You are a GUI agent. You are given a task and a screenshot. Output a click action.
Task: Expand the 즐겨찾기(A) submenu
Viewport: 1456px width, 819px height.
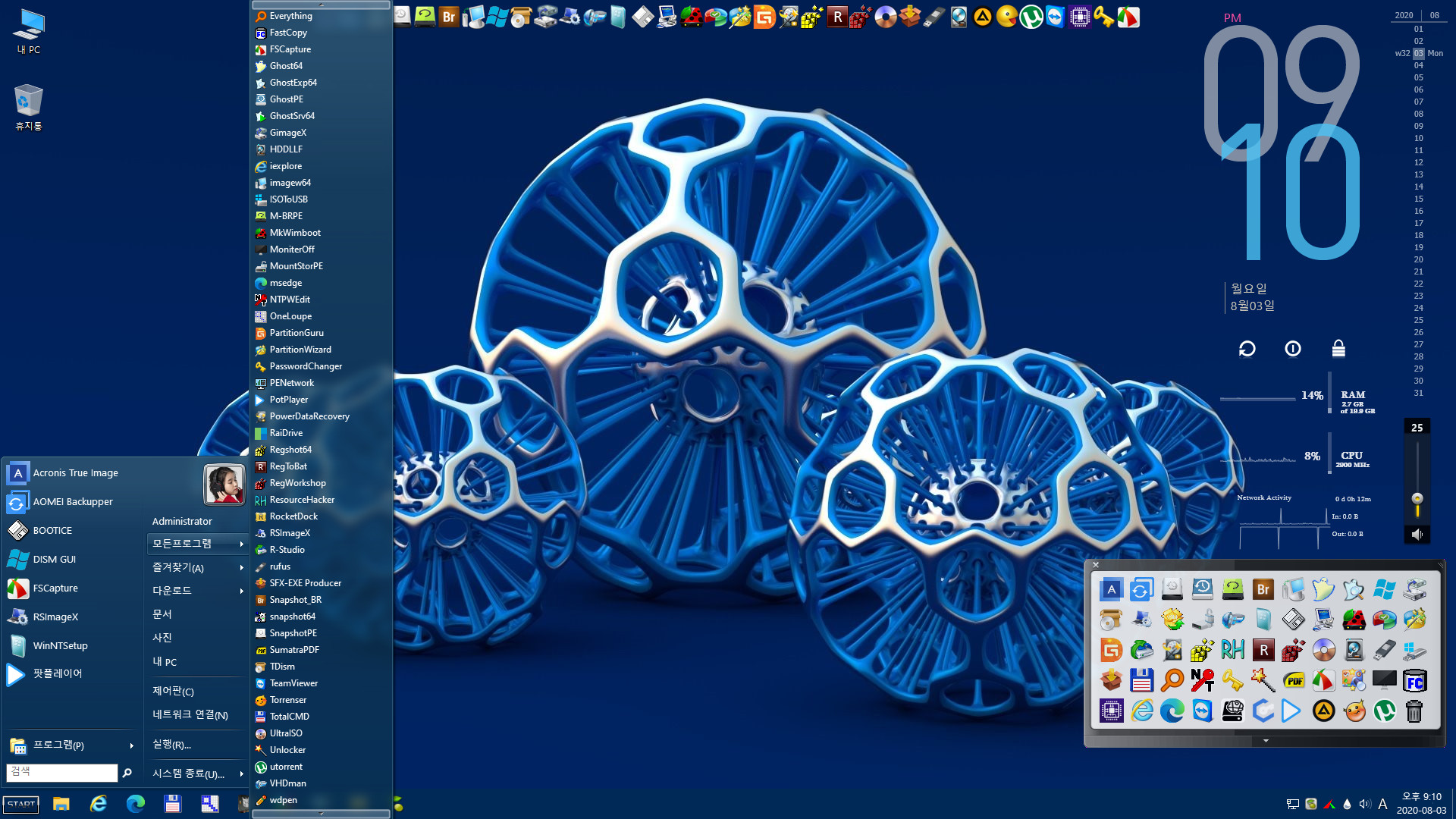click(x=199, y=567)
